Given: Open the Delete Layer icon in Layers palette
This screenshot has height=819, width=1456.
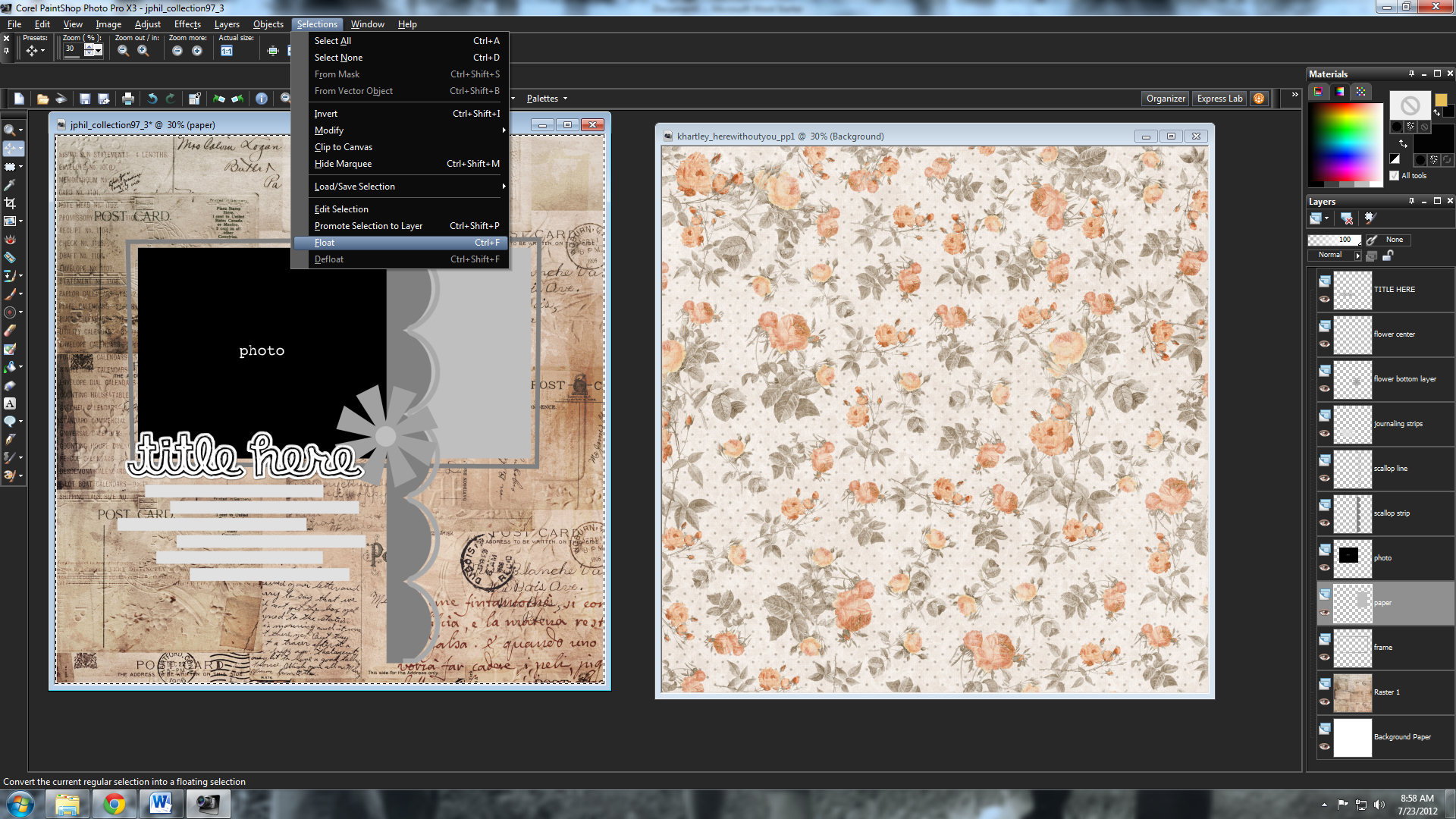Looking at the screenshot, I should [x=1347, y=218].
